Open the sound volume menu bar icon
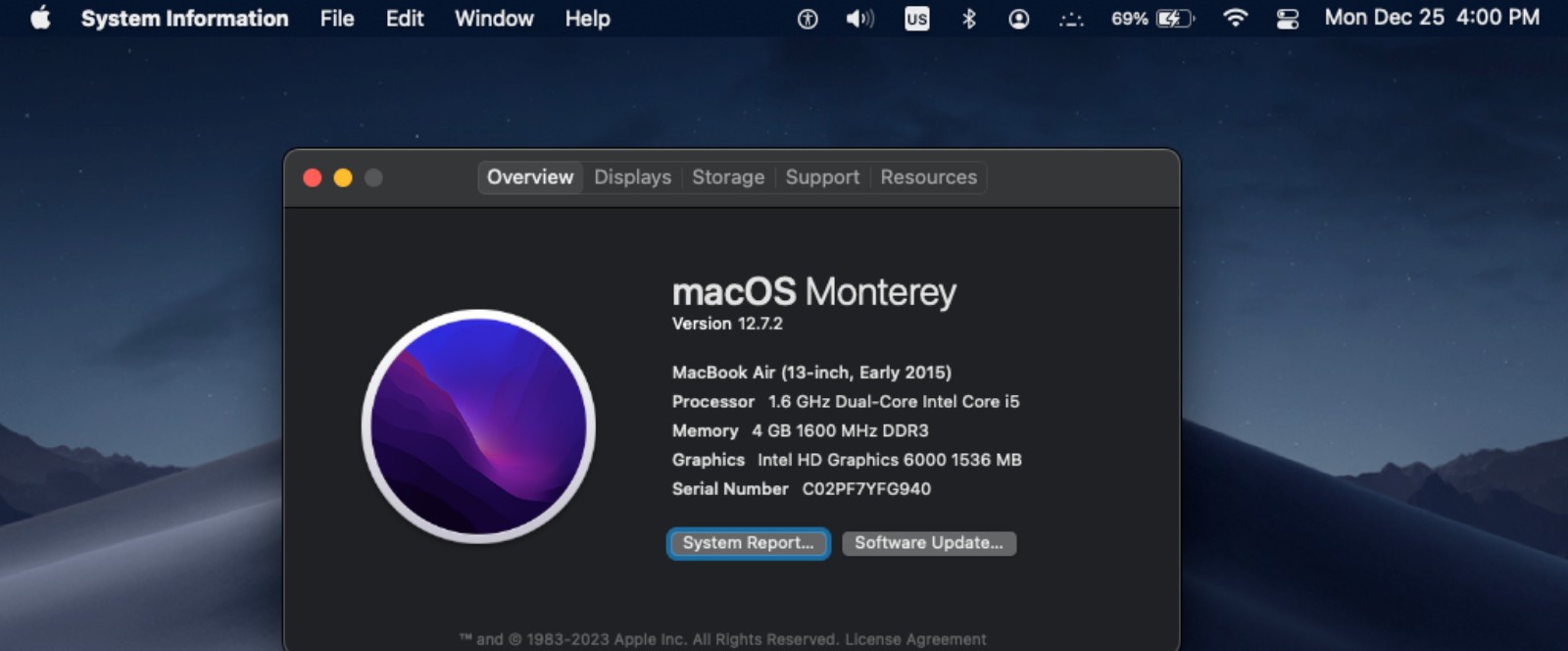The image size is (1568, 651). tap(859, 19)
